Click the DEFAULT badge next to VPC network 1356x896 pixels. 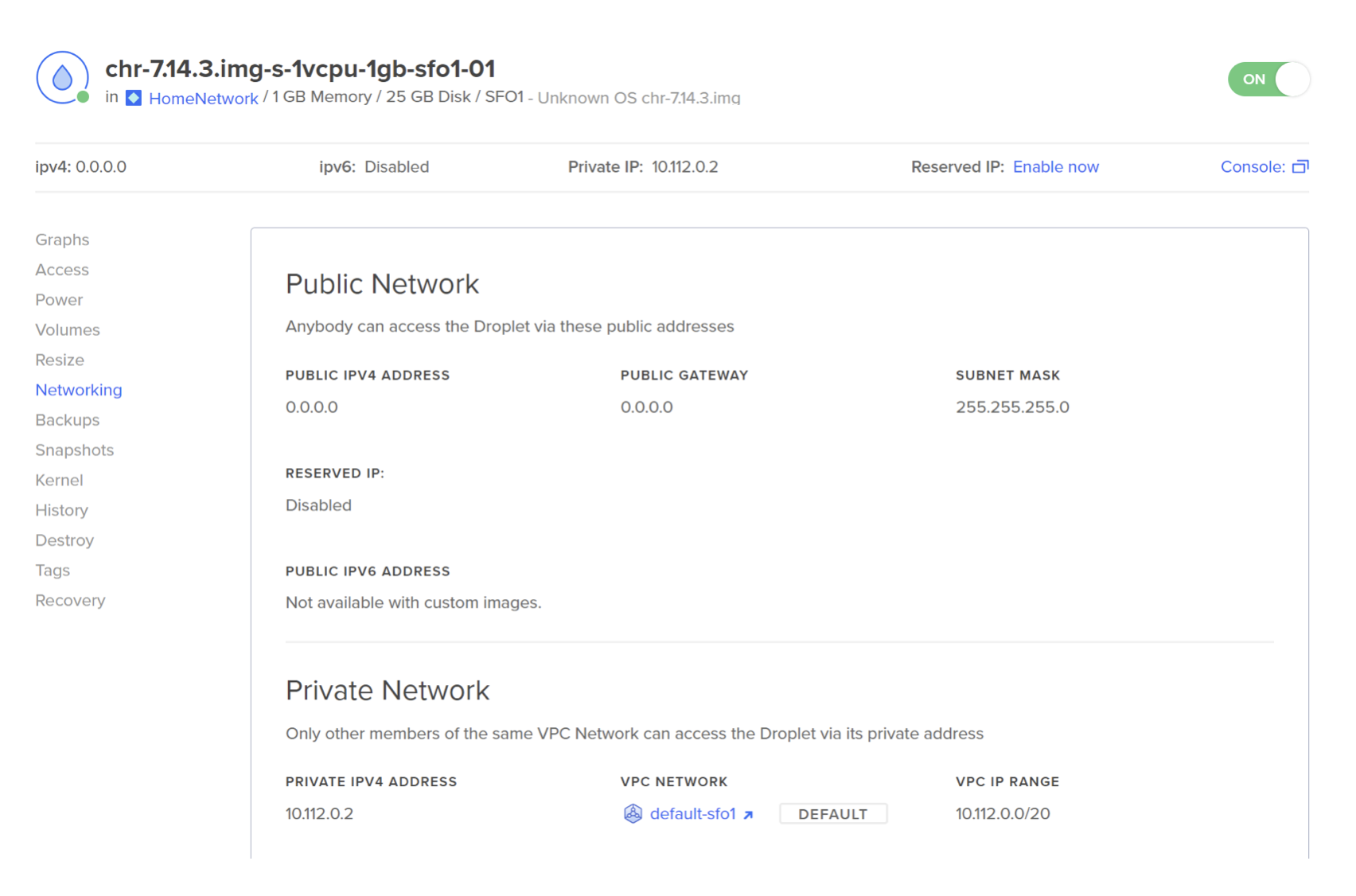[832, 813]
